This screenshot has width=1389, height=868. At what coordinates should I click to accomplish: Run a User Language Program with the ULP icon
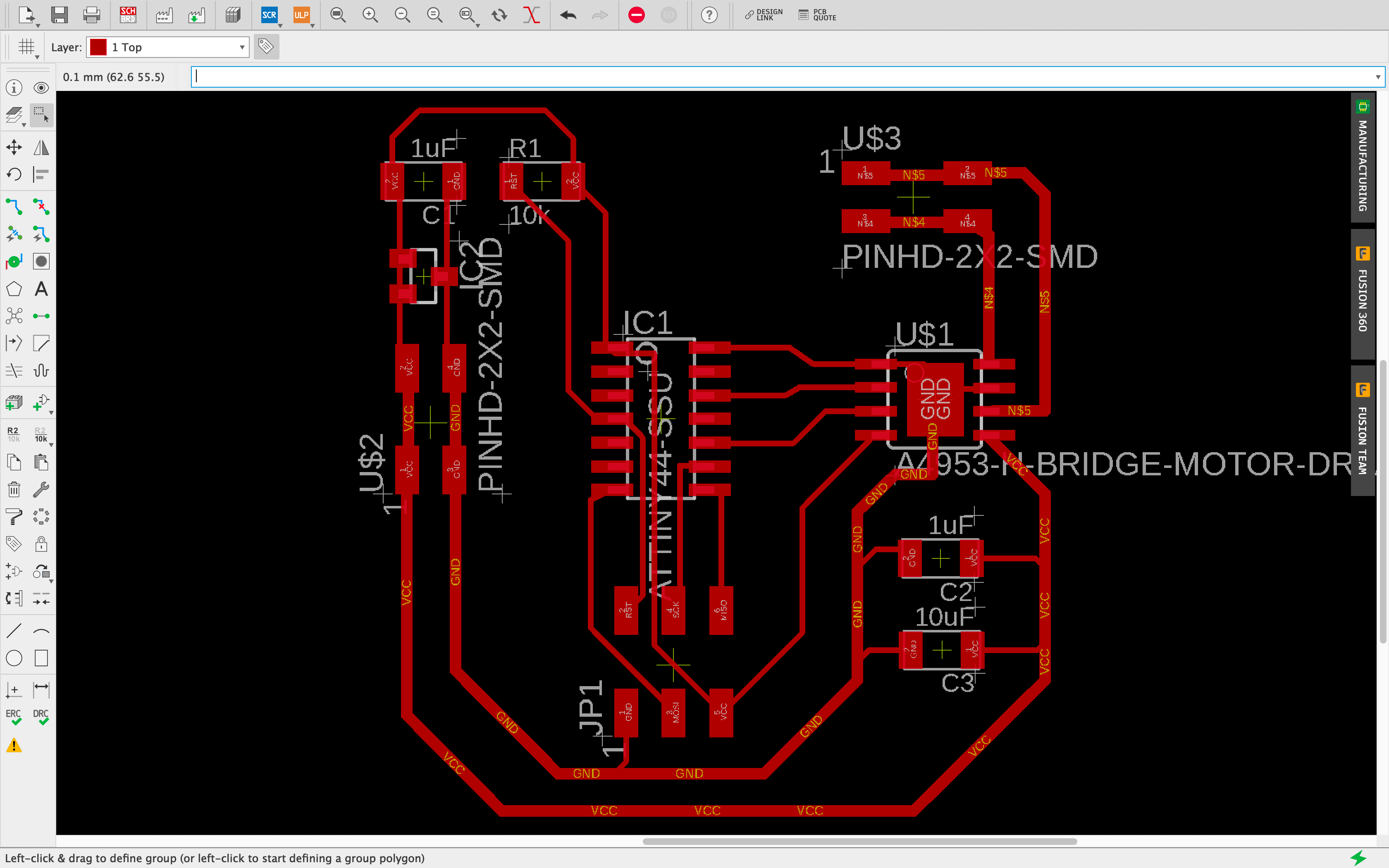[301, 16]
